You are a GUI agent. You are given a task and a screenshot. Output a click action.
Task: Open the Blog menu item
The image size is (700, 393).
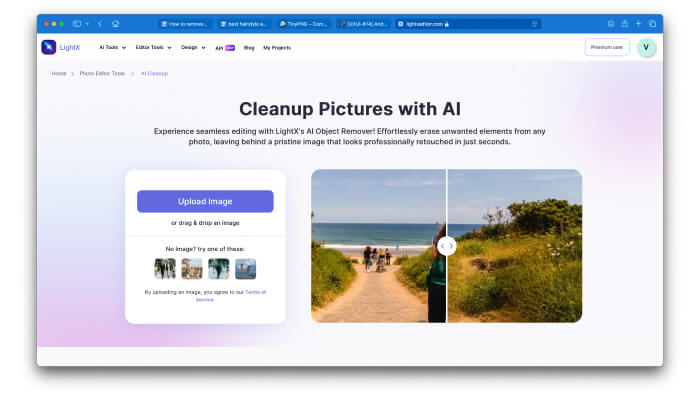point(249,48)
